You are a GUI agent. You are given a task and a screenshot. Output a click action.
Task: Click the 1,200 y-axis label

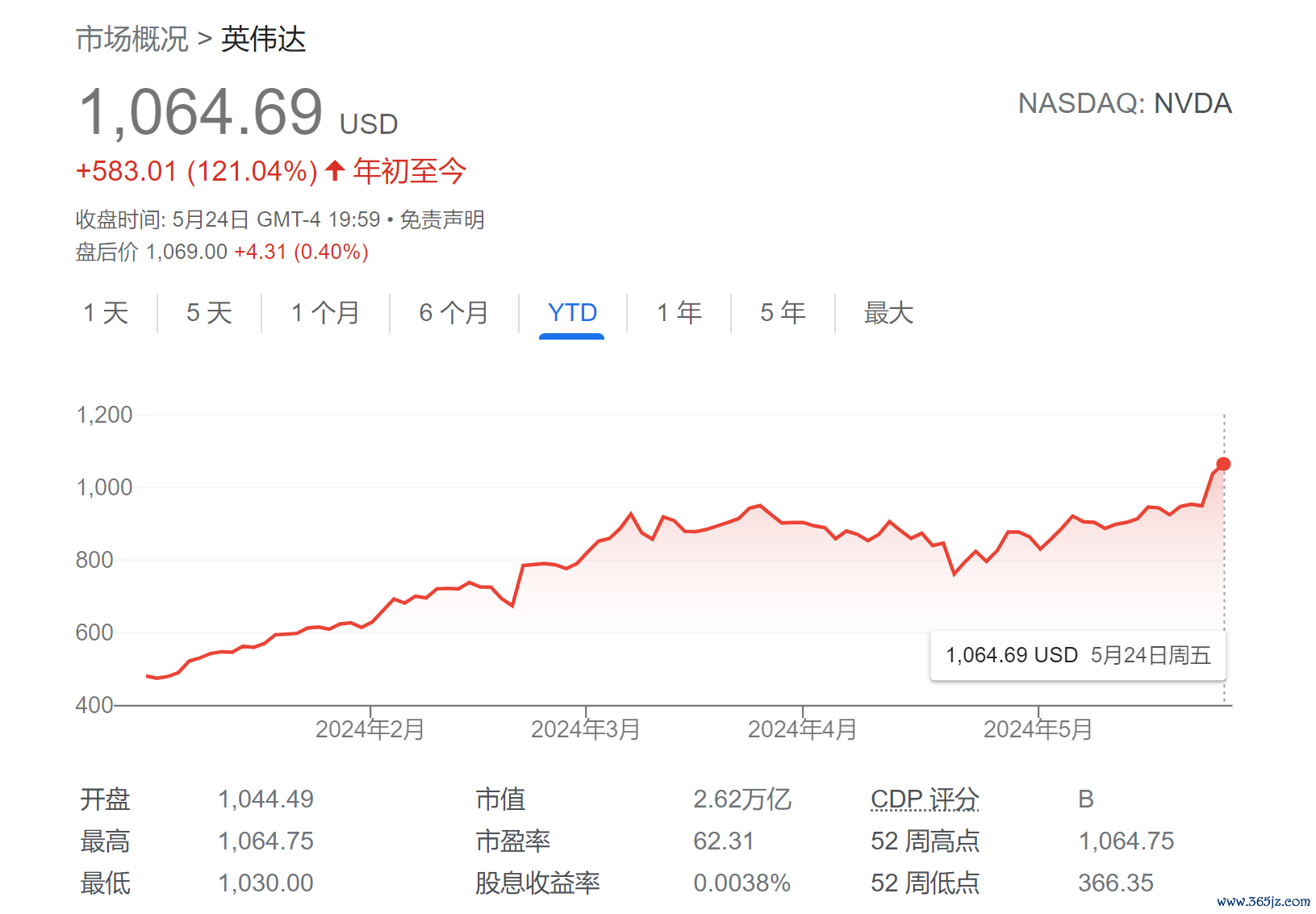coord(104,415)
